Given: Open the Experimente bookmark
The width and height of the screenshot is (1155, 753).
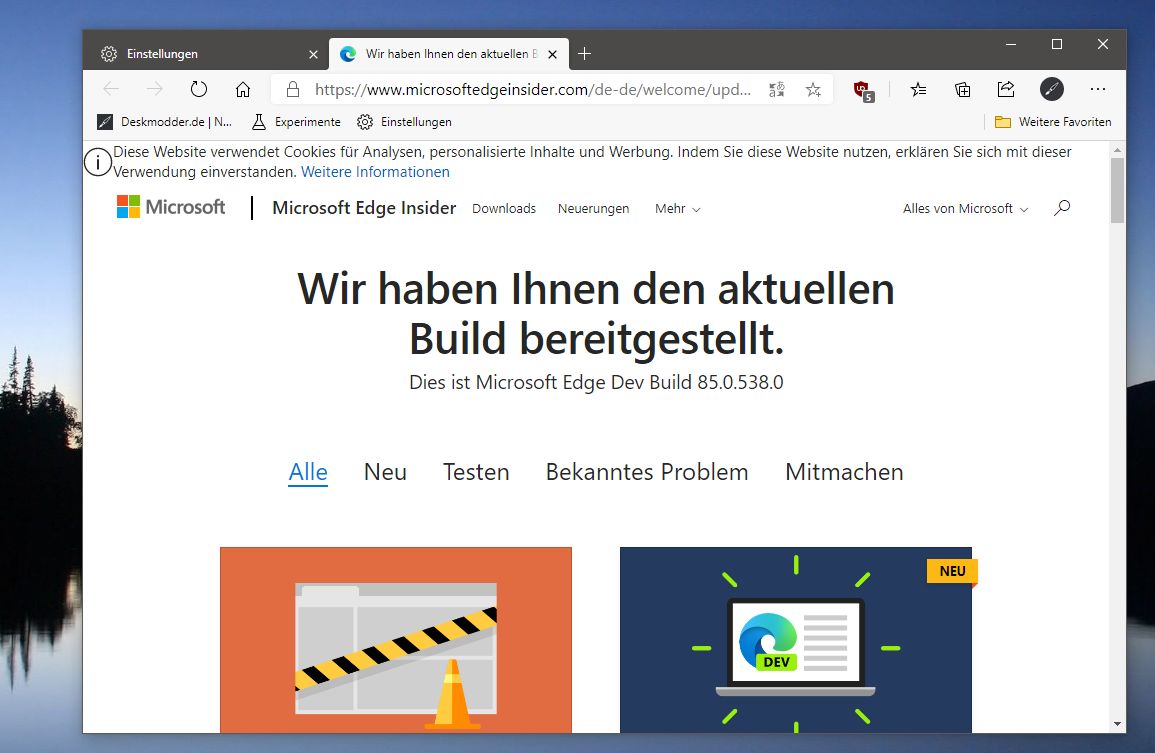Looking at the screenshot, I should (296, 122).
